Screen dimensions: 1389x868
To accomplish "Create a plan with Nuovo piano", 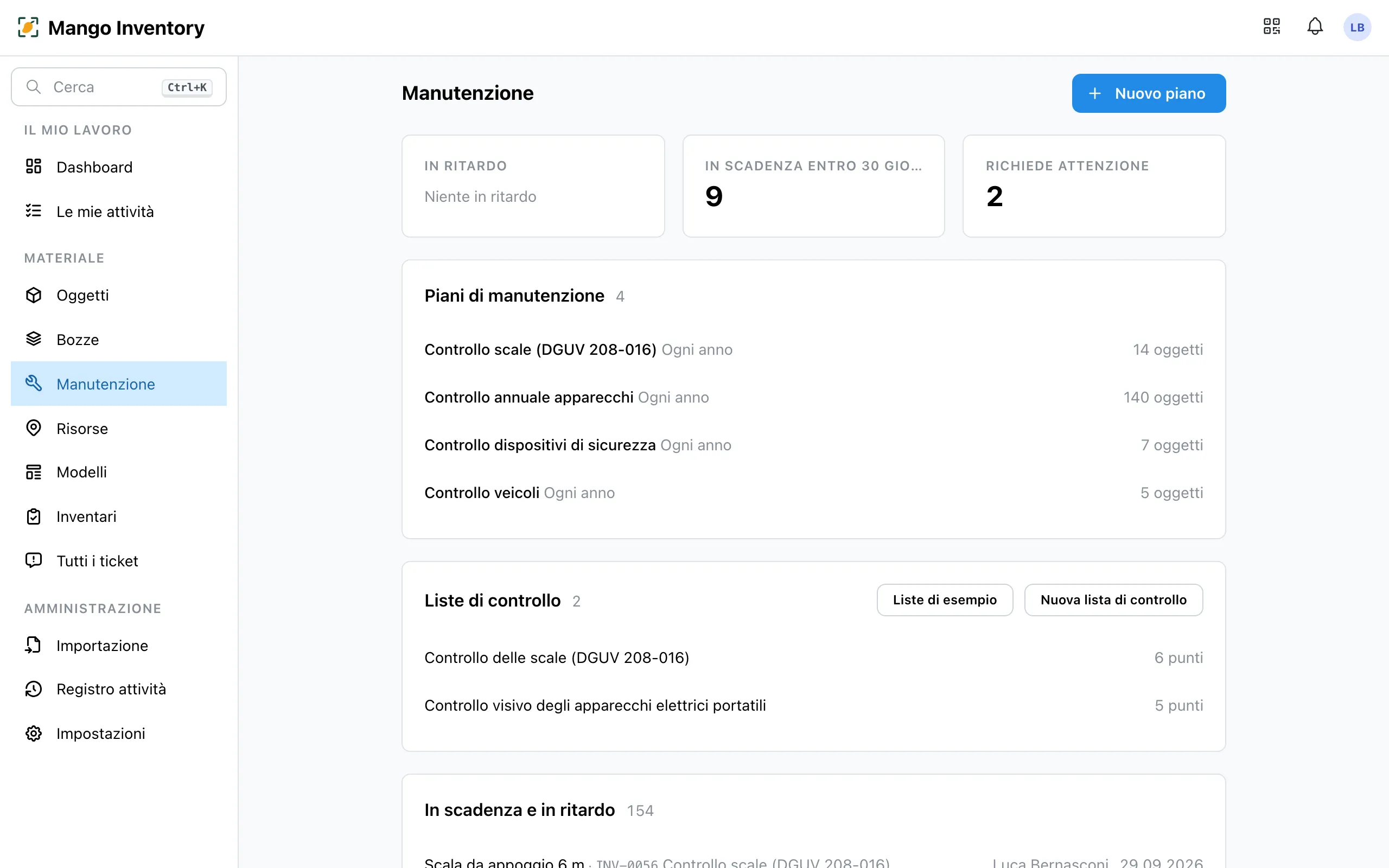I will click(1149, 93).
